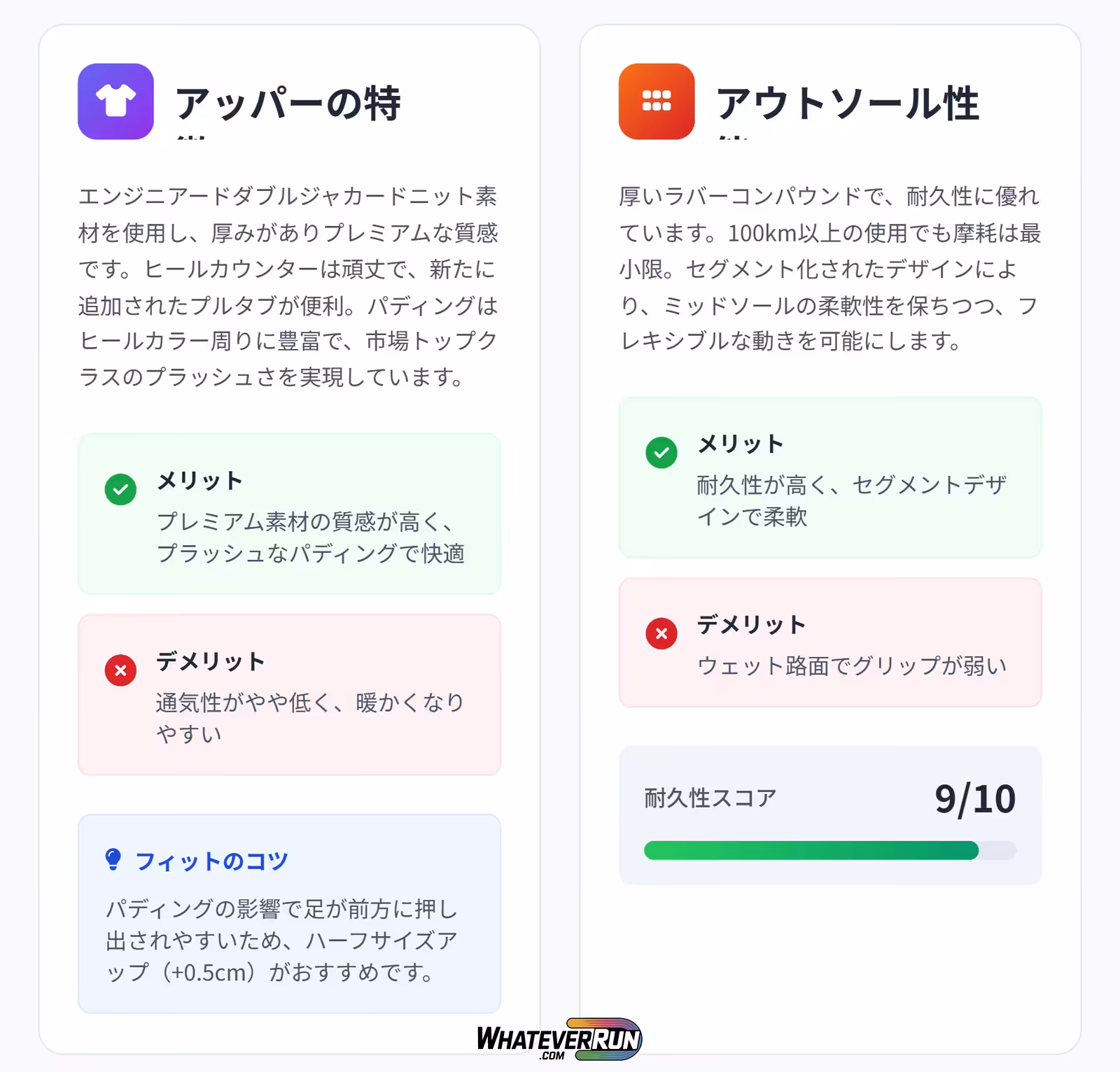Image resolution: width=1120 pixels, height=1072 pixels.
Task: Click the half-size-up fit tip paragraph
Action: click(281, 940)
